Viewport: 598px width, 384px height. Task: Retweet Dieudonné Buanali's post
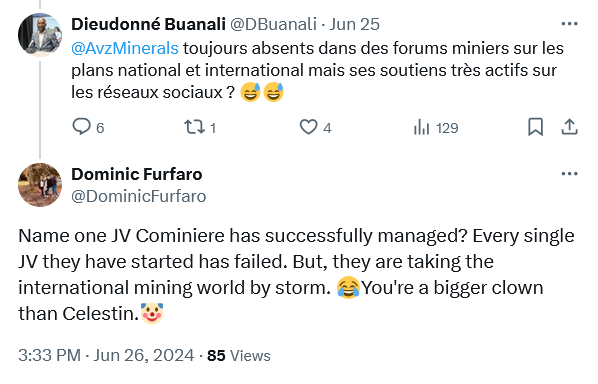(200, 127)
